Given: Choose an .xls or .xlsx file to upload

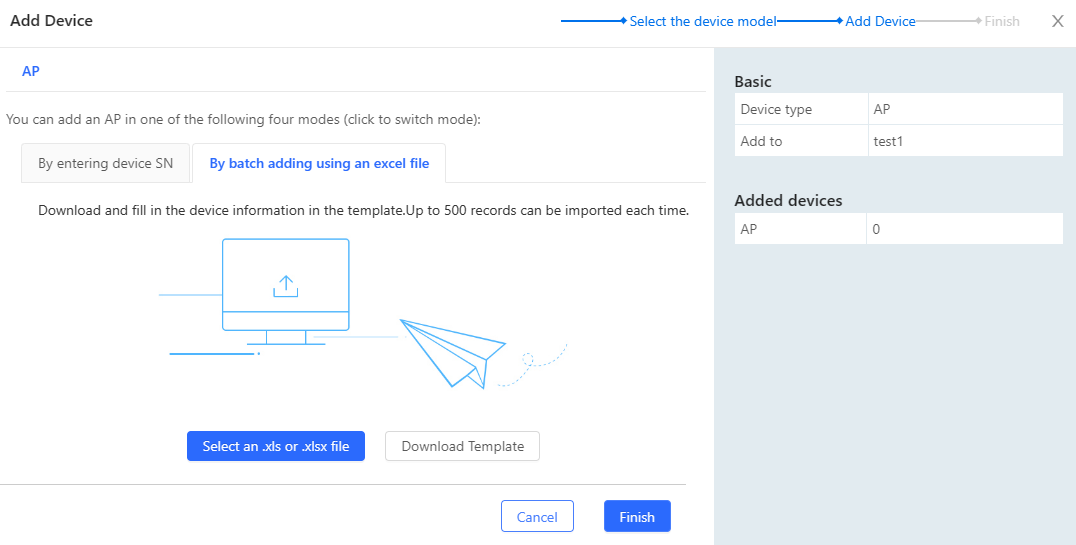Looking at the screenshot, I should (x=276, y=446).
